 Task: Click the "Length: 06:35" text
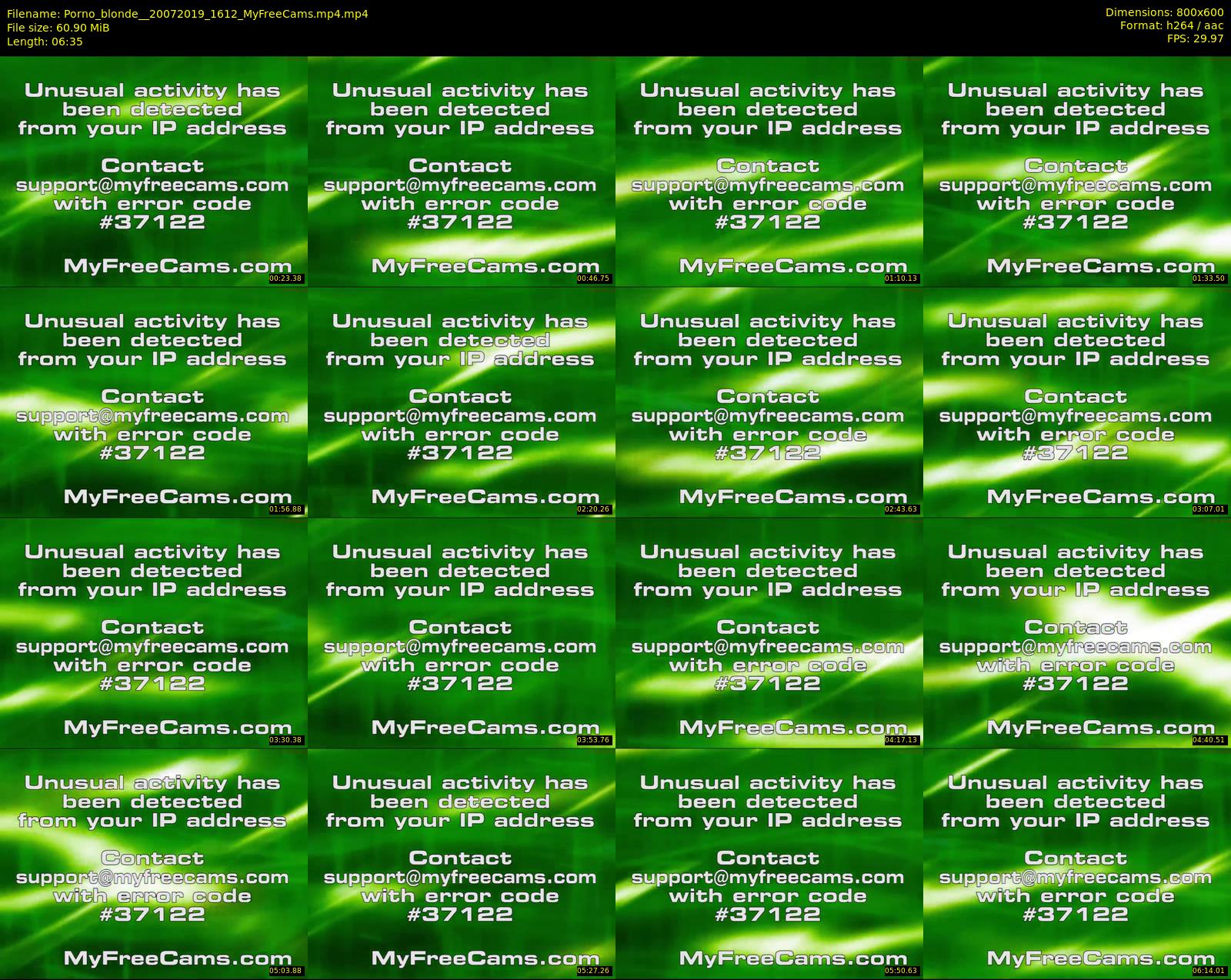45,42
